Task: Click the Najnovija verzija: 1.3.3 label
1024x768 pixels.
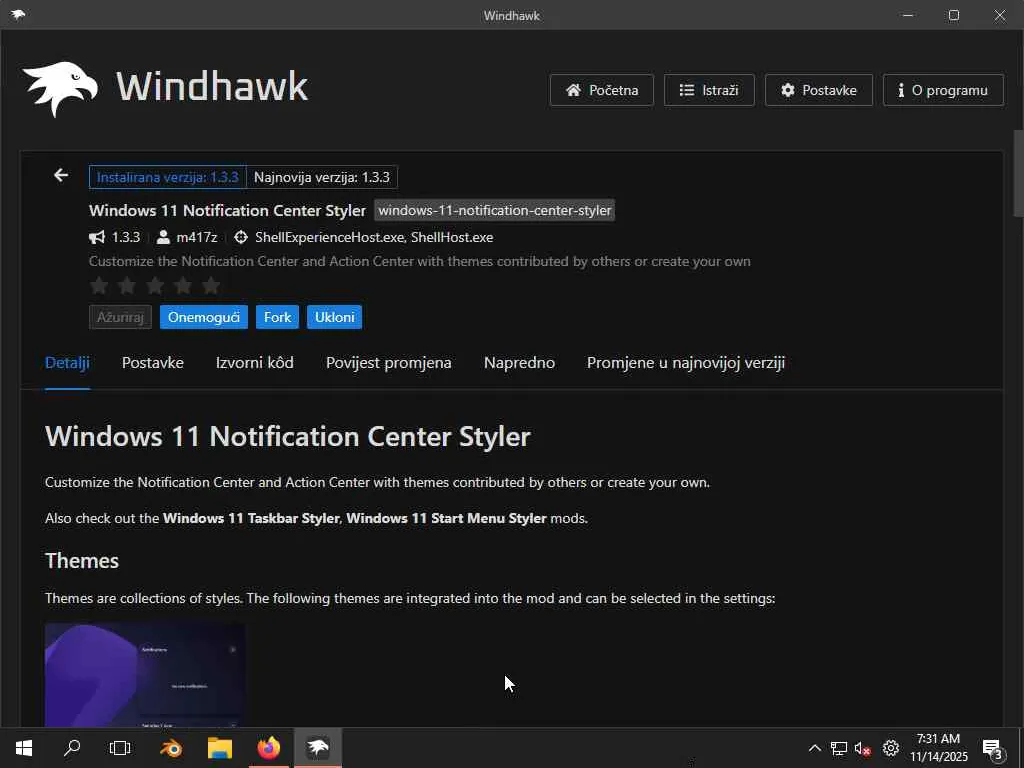Action: (x=322, y=177)
